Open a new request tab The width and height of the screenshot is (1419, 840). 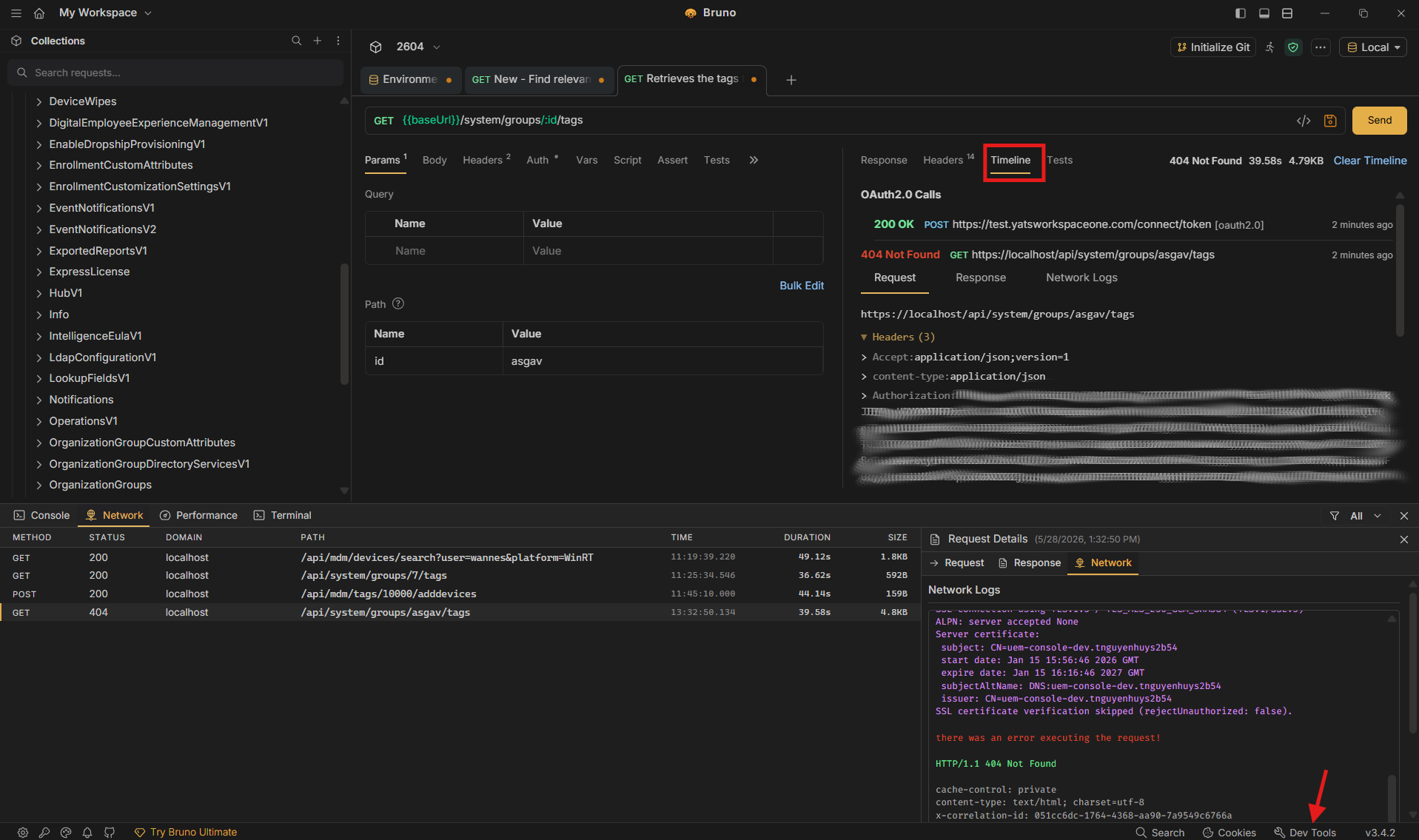pyautogui.click(x=791, y=80)
